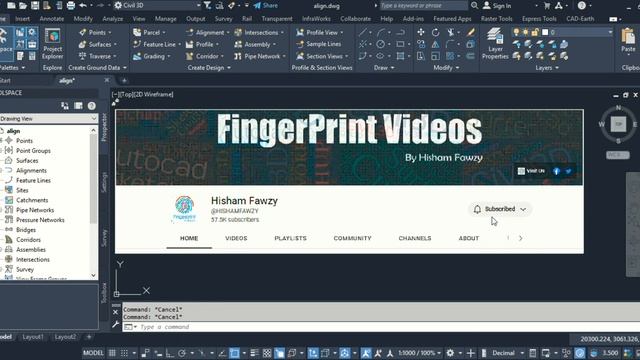Viewport: 640px width, 360px height.
Task: Click the Save disk icon in quick access toolbar
Action: pos(35,5)
